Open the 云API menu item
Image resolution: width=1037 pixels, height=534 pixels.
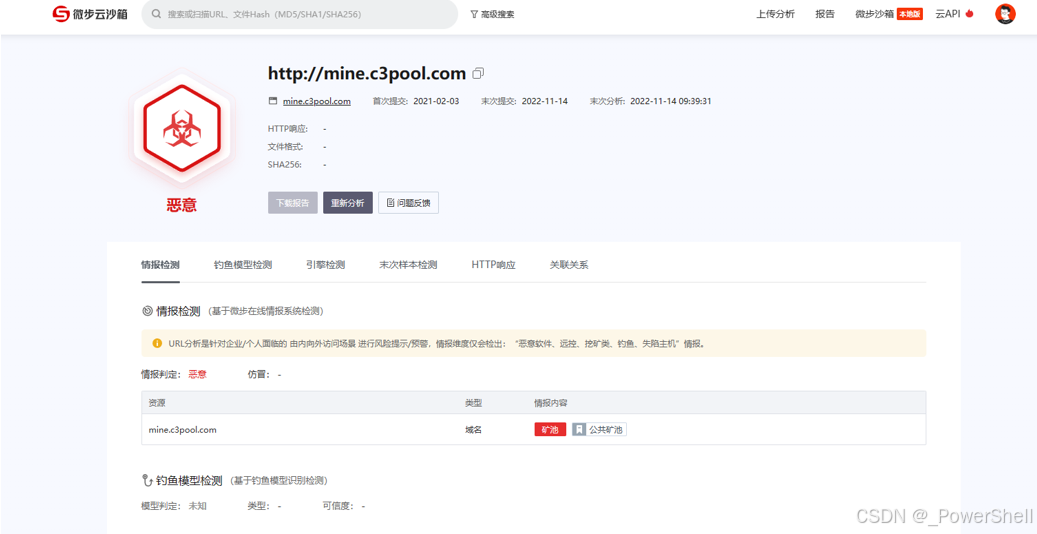[x=954, y=14]
